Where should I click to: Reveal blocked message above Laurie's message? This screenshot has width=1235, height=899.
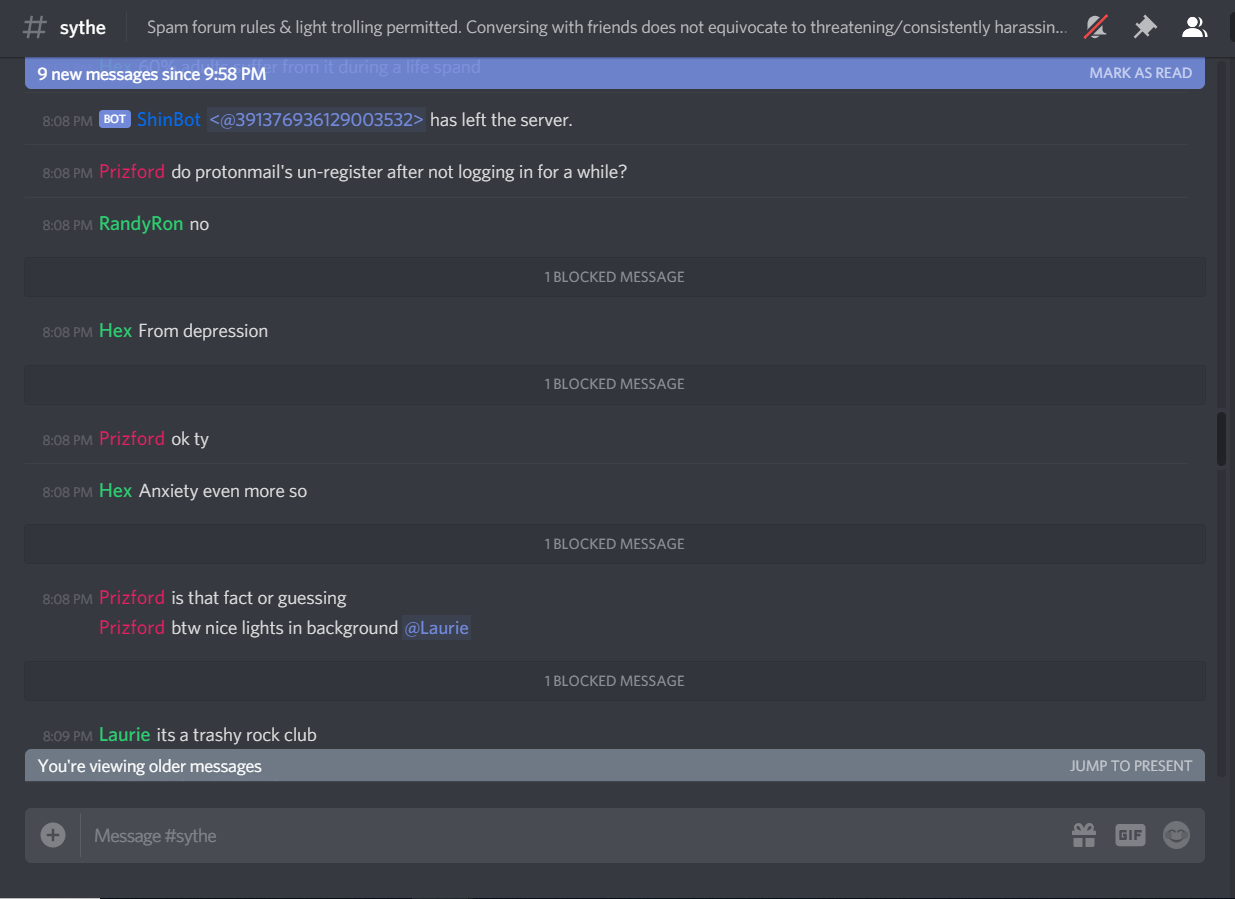(x=615, y=681)
